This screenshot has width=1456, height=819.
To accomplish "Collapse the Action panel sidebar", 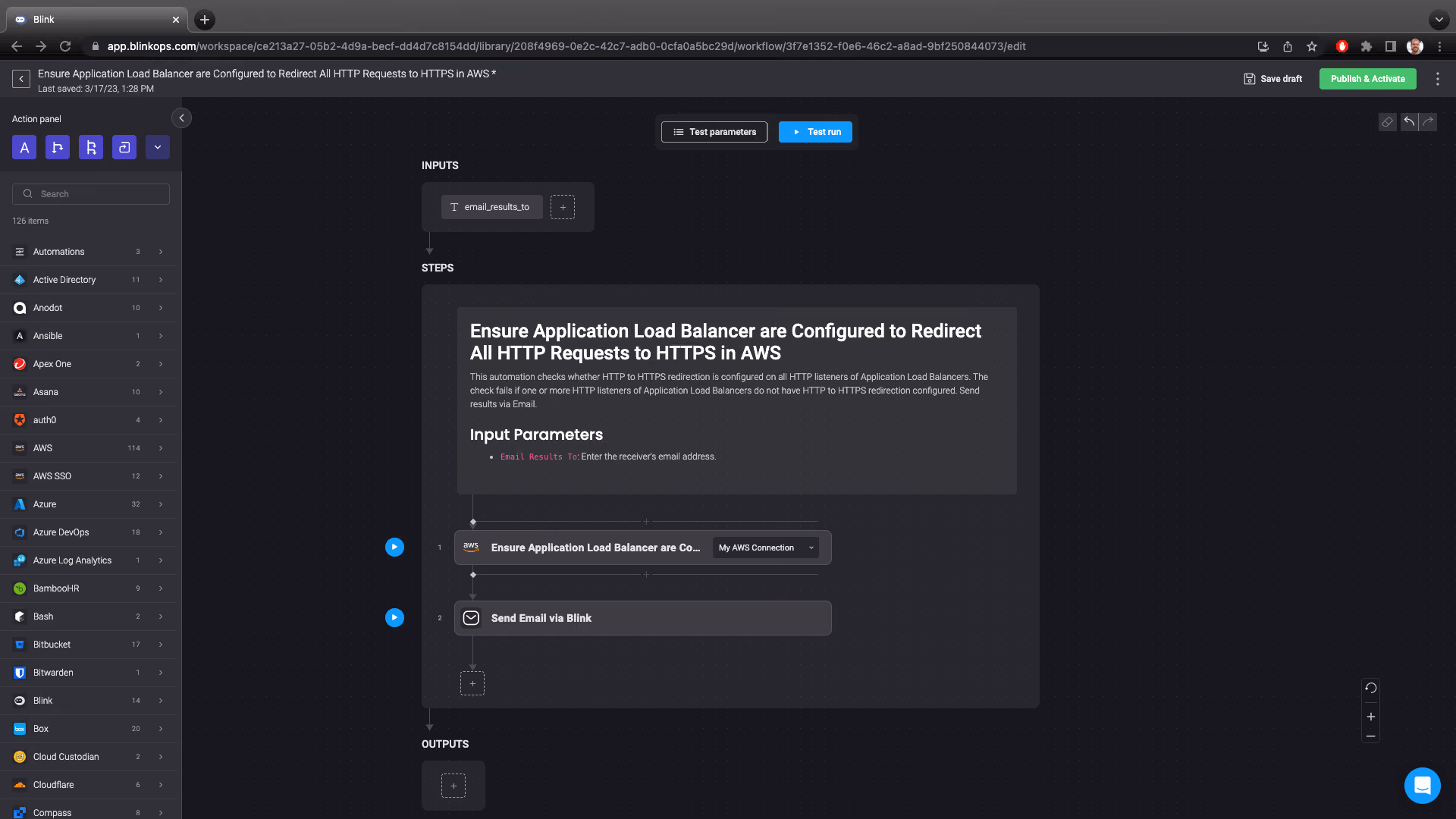I will 181,118.
